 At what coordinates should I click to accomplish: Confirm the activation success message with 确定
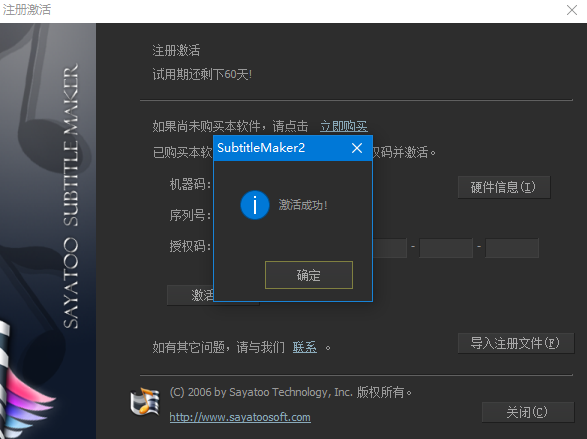[309, 275]
